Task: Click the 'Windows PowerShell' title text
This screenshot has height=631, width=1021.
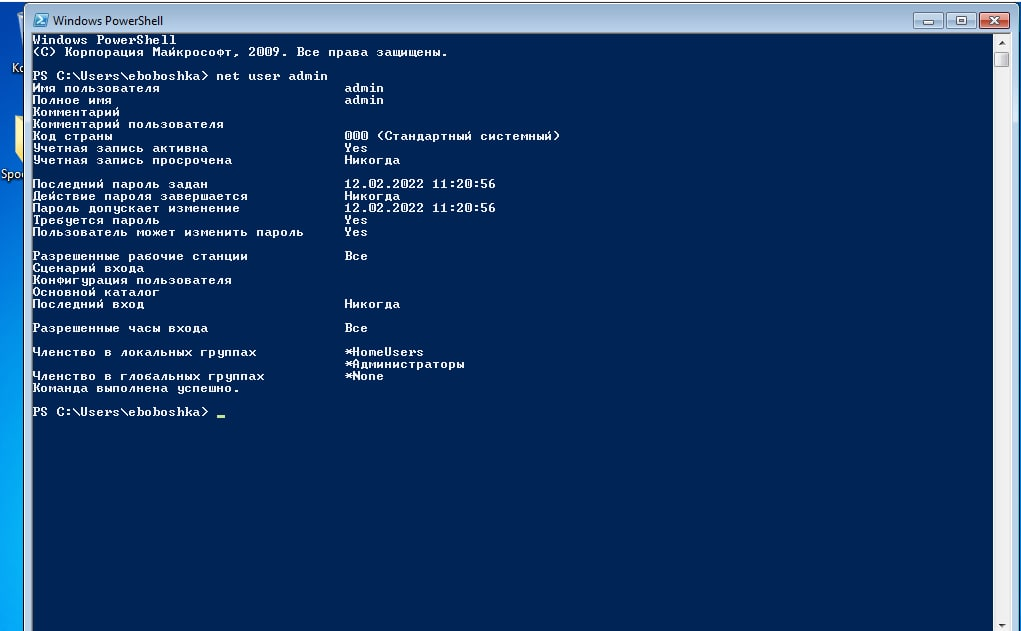Action: pyautogui.click(x=107, y=21)
